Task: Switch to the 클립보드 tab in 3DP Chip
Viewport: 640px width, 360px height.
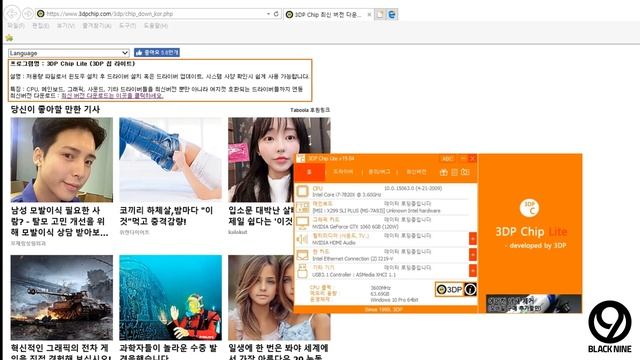Action: coord(379,172)
